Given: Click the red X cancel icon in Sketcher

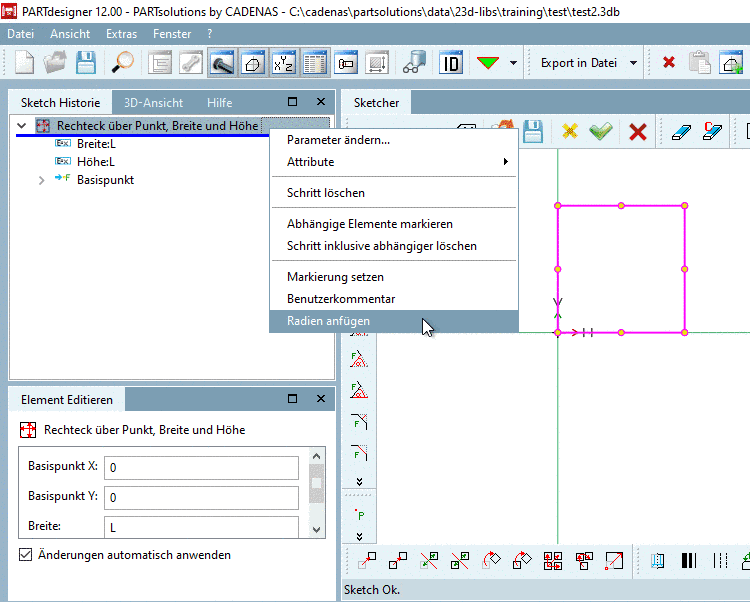Looking at the screenshot, I should pos(637,132).
